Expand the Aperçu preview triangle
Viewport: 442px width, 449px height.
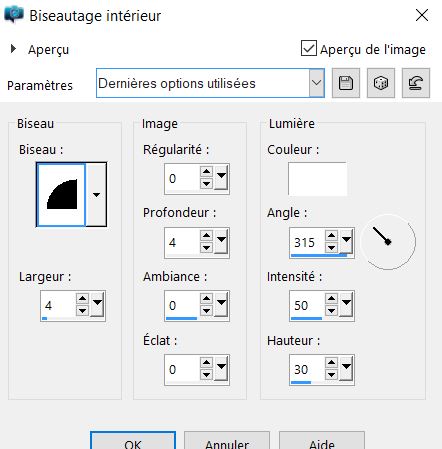13,49
